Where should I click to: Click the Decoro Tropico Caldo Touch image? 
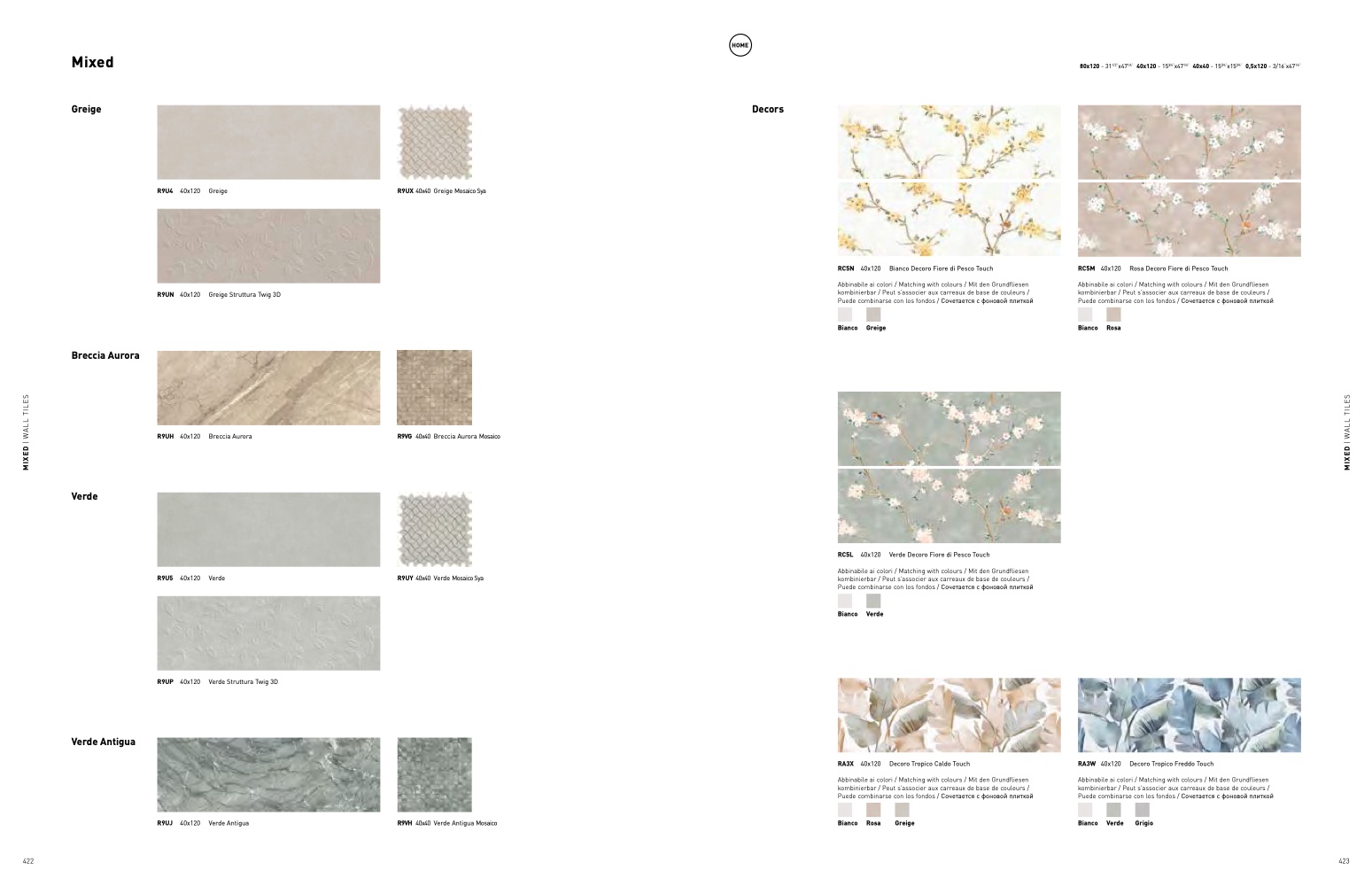[x=949, y=716]
